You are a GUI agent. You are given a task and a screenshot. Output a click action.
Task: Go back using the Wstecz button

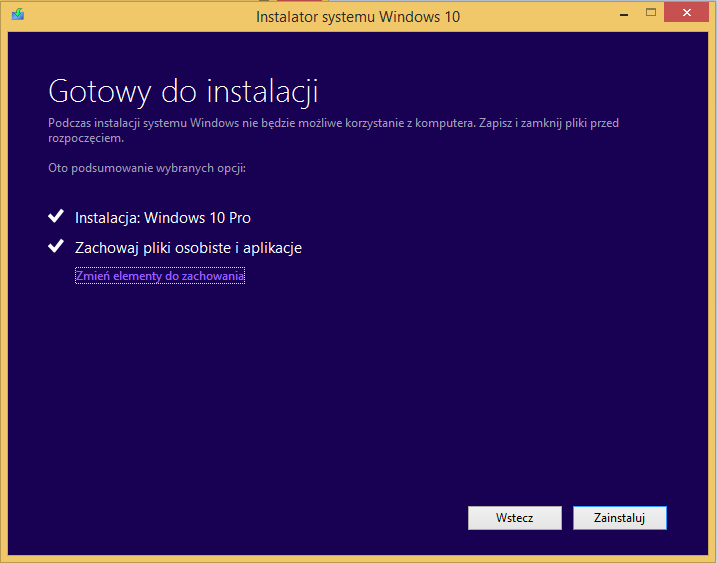[x=514, y=518]
